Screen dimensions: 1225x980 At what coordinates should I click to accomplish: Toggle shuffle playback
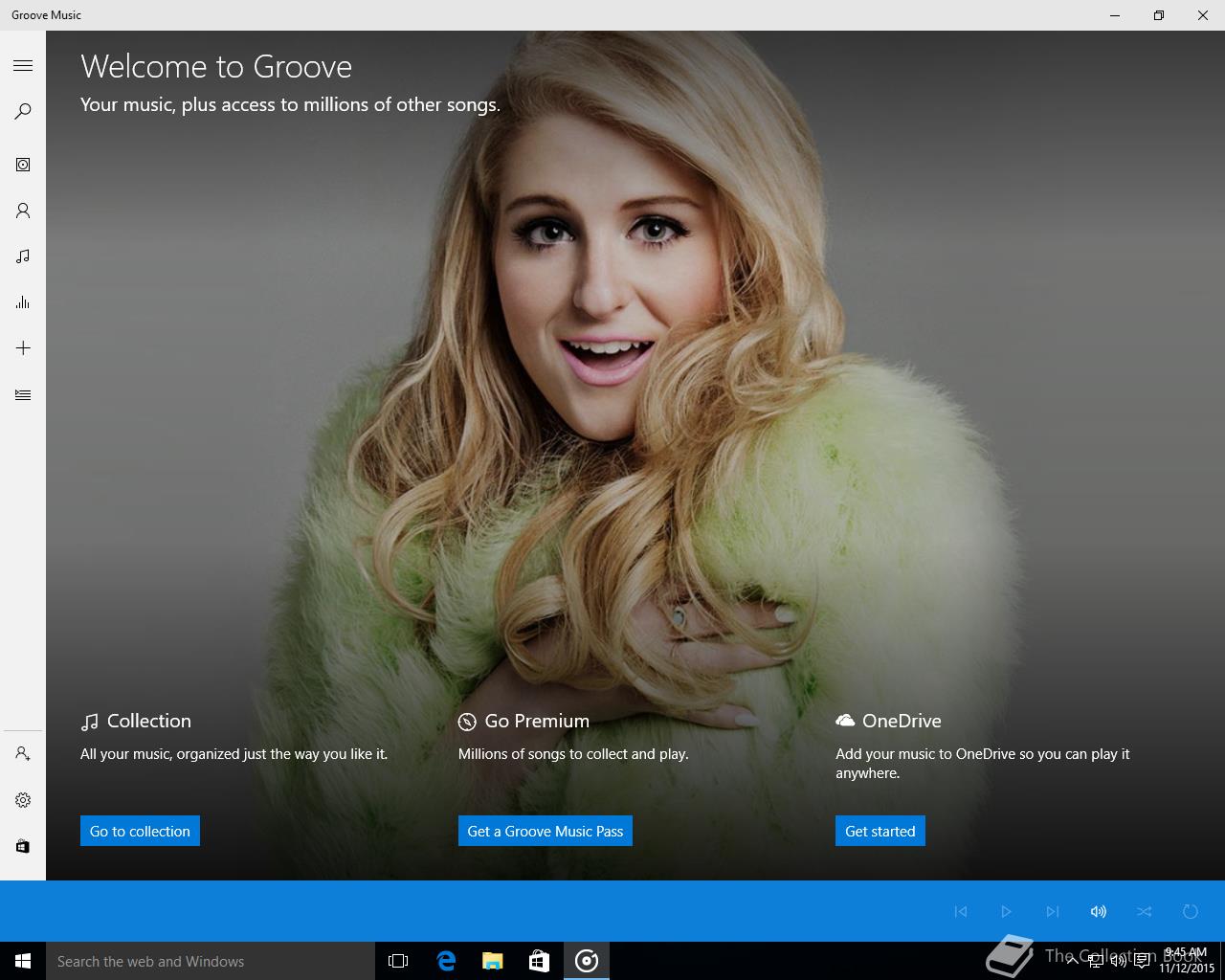tap(1145, 911)
